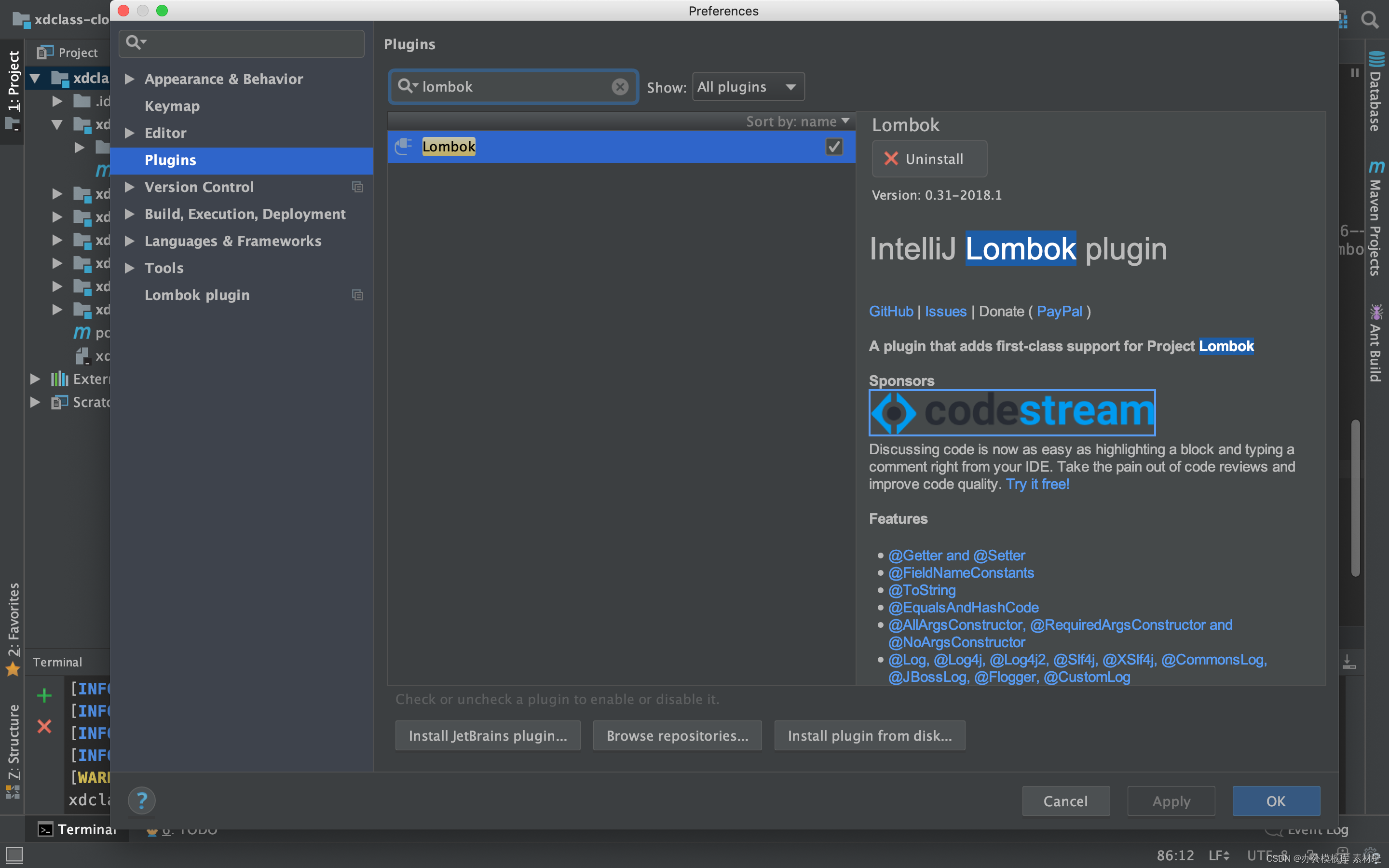Click the codestream sponsor banner

pos(1012,412)
